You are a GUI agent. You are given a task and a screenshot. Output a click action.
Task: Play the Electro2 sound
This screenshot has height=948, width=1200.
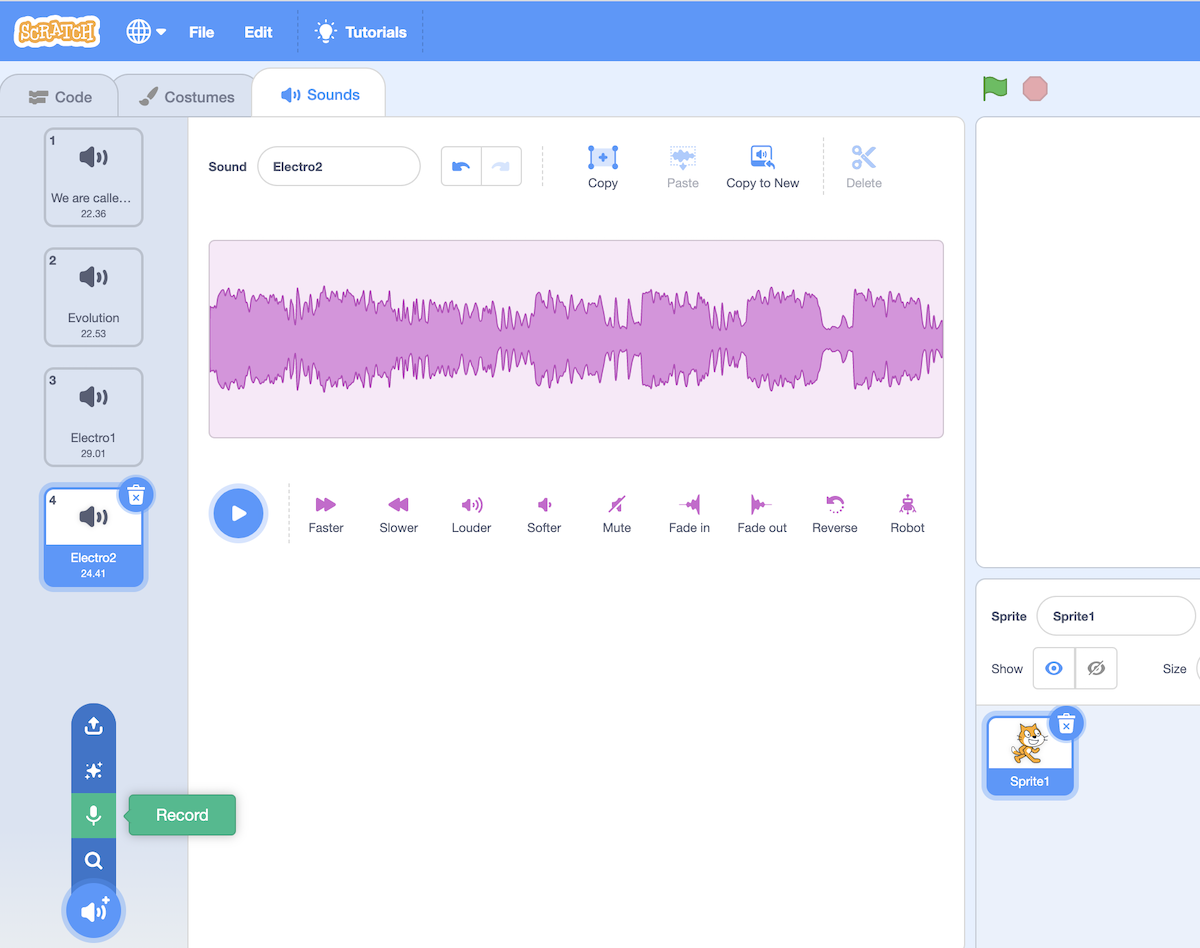pyautogui.click(x=239, y=513)
